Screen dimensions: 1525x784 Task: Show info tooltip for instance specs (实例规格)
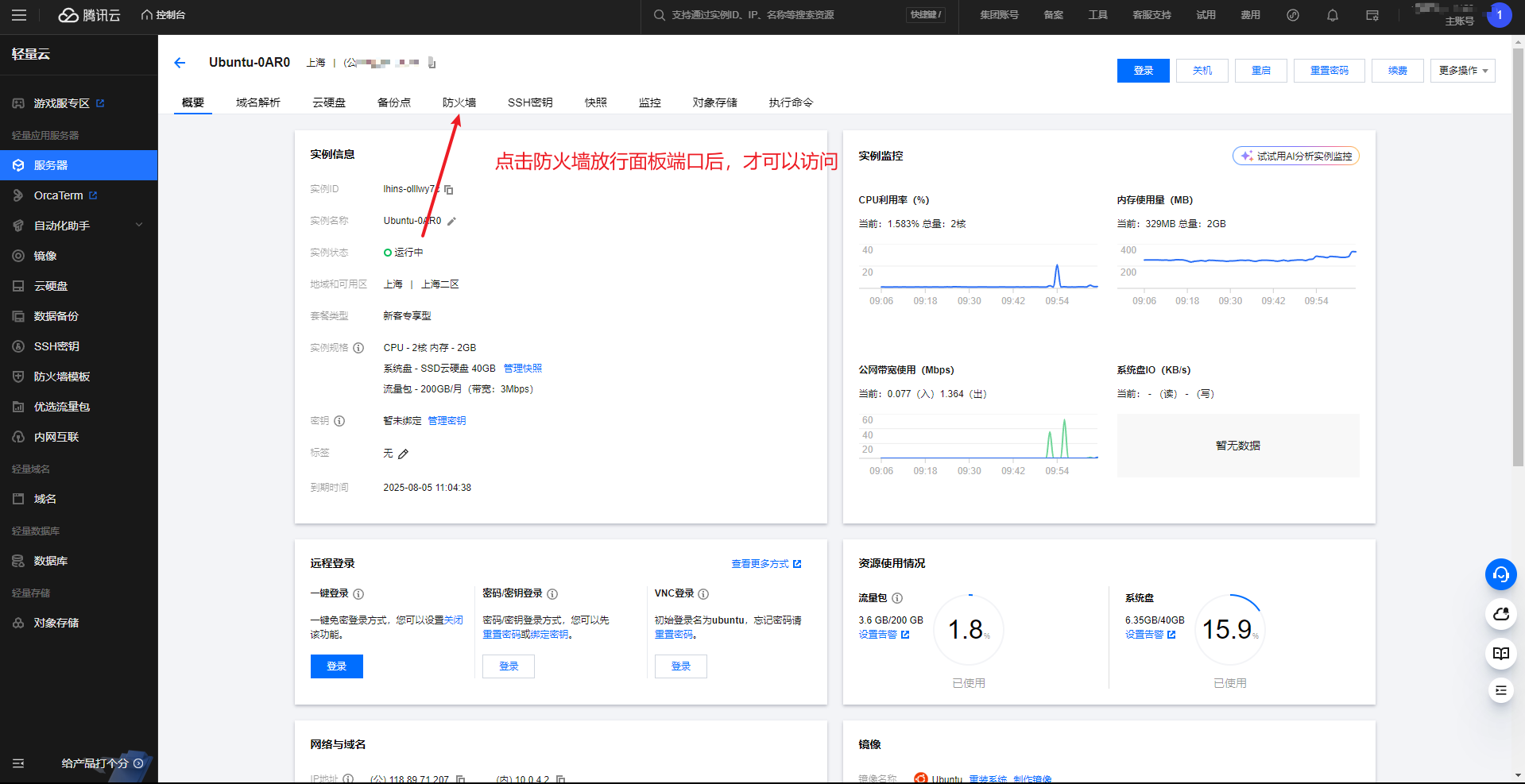[358, 348]
